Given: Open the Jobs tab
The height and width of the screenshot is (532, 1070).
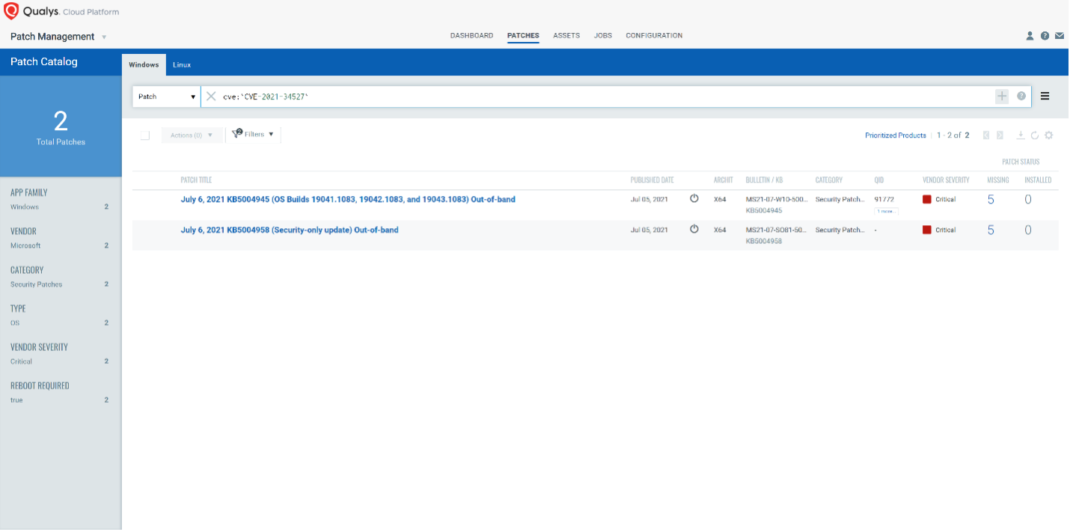Looking at the screenshot, I should tap(603, 35).
